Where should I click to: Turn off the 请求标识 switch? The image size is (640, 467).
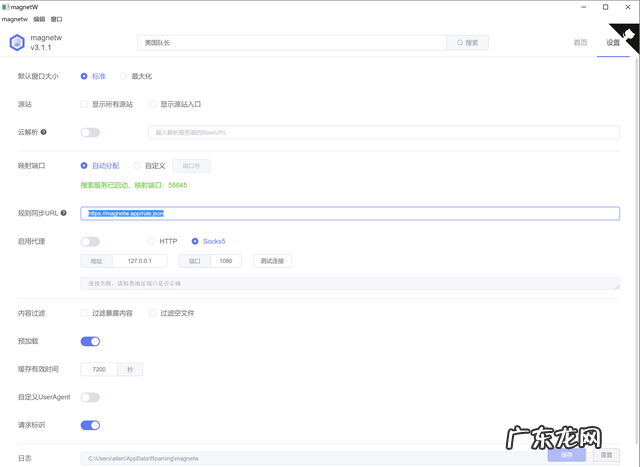pos(90,425)
